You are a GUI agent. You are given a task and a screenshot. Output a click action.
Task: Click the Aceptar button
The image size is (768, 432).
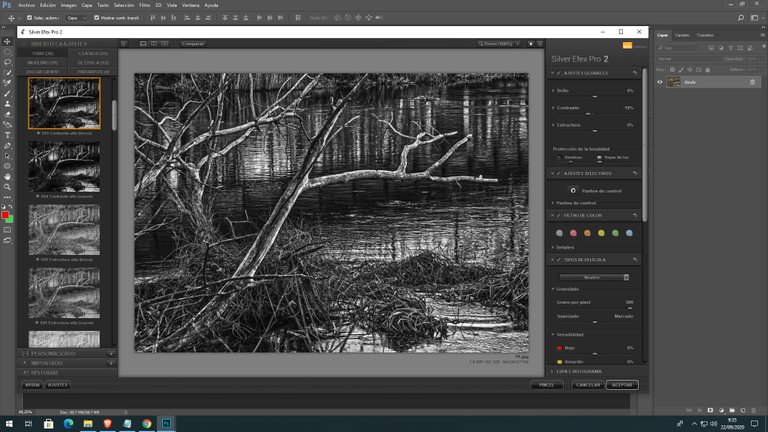point(622,385)
